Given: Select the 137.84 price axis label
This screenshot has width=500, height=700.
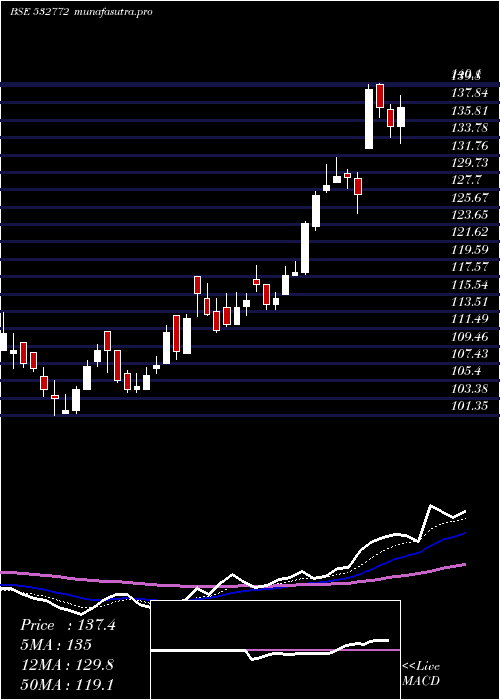Looking at the screenshot, I should [x=469, y=93].
